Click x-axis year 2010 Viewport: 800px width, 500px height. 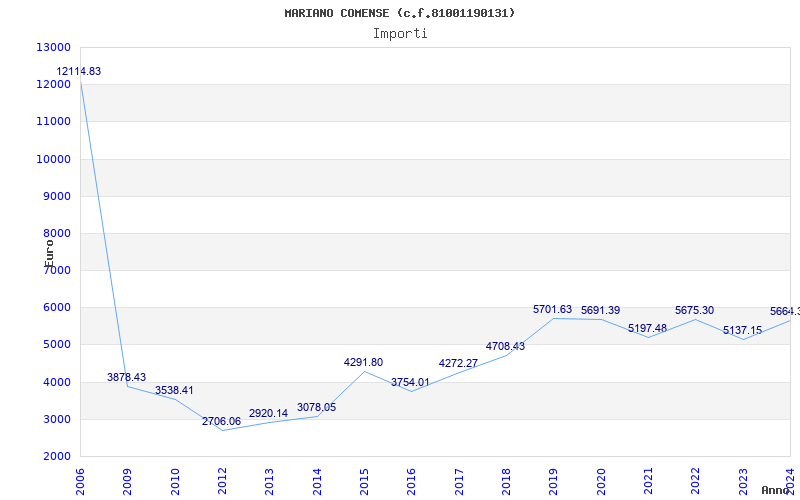[x=175, y=482]
